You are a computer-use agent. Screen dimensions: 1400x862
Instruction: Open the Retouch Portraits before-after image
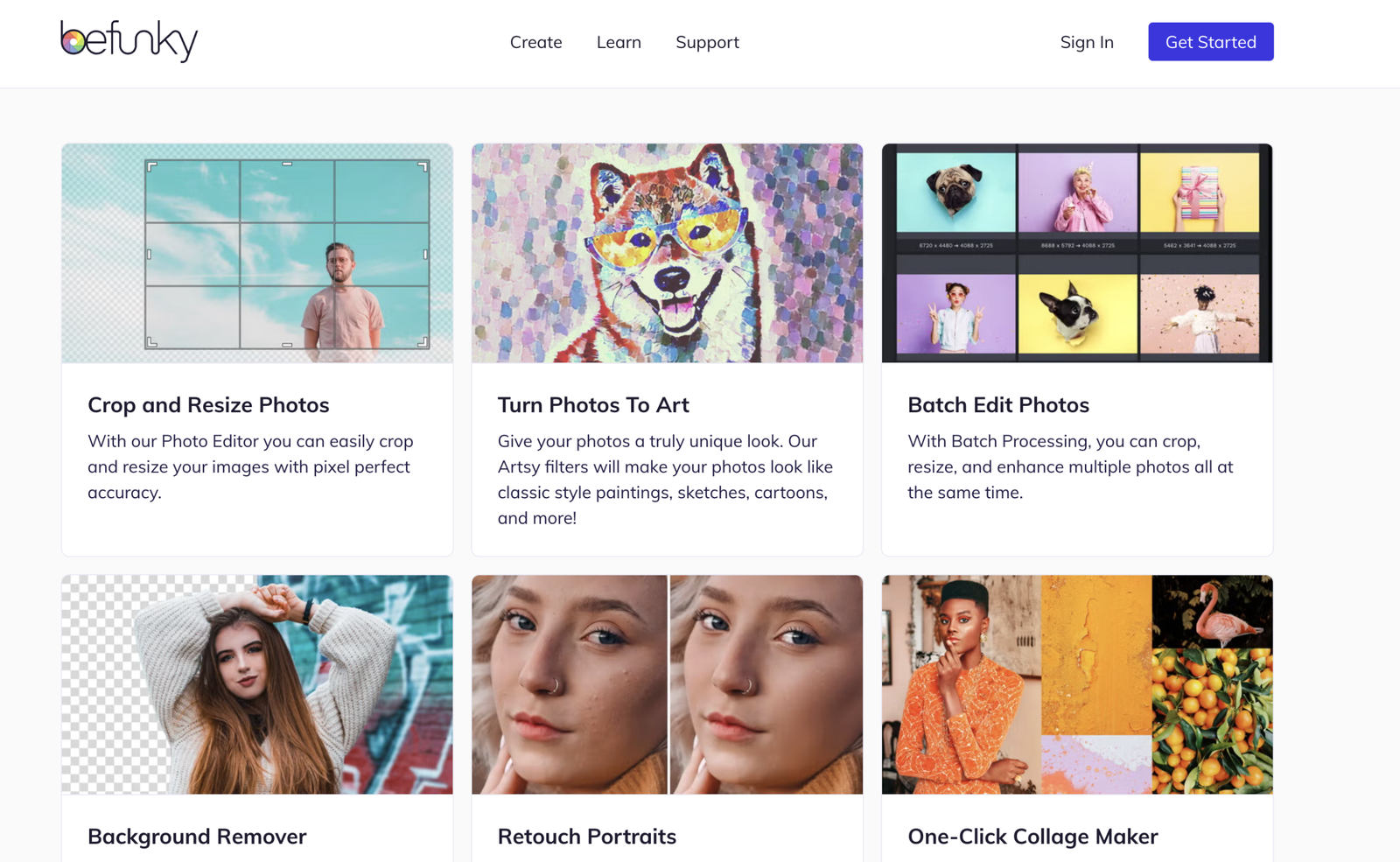(x=668, y=684)
